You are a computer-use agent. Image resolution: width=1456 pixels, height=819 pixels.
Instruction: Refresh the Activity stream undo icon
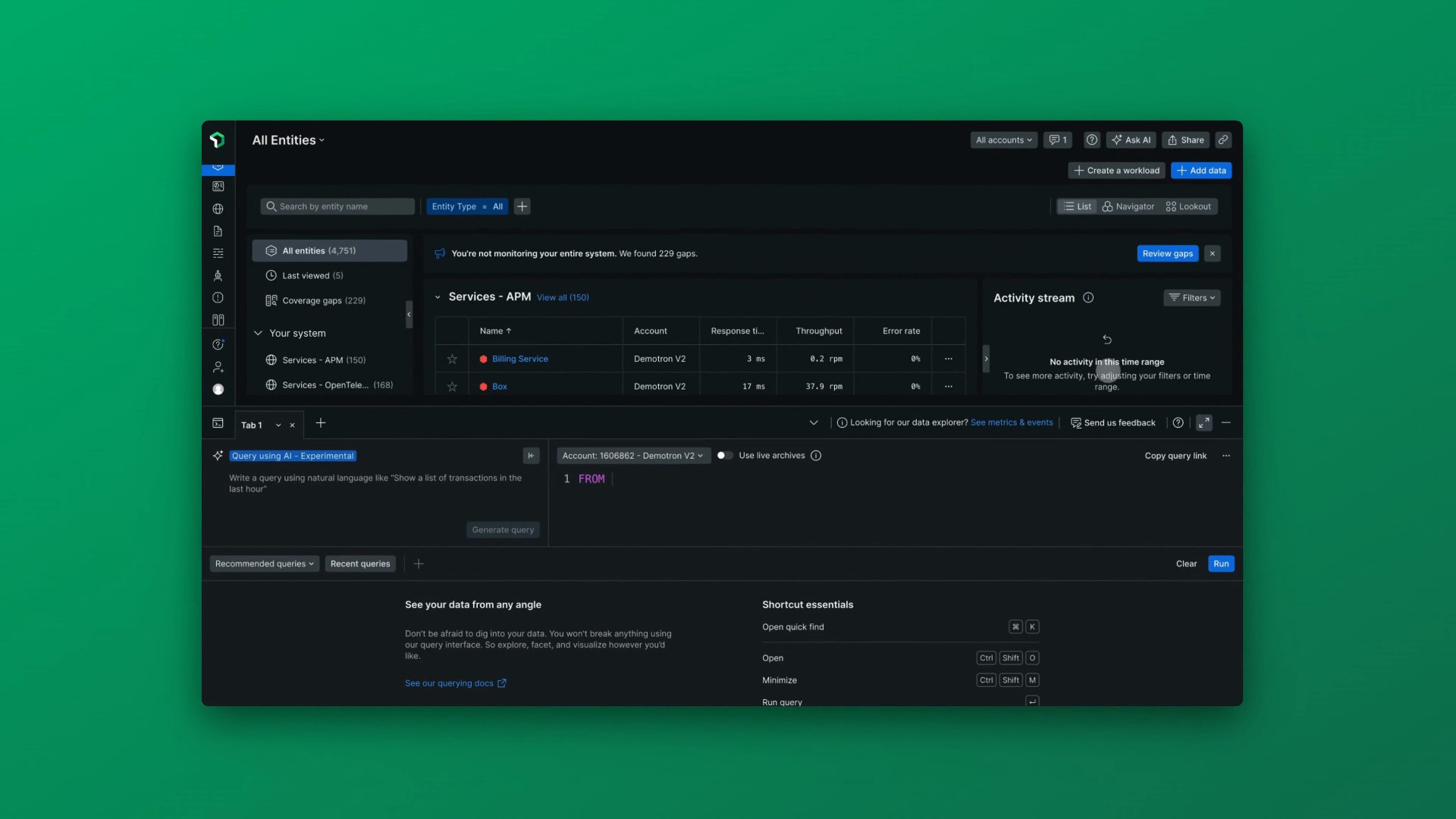[1107, 339]
